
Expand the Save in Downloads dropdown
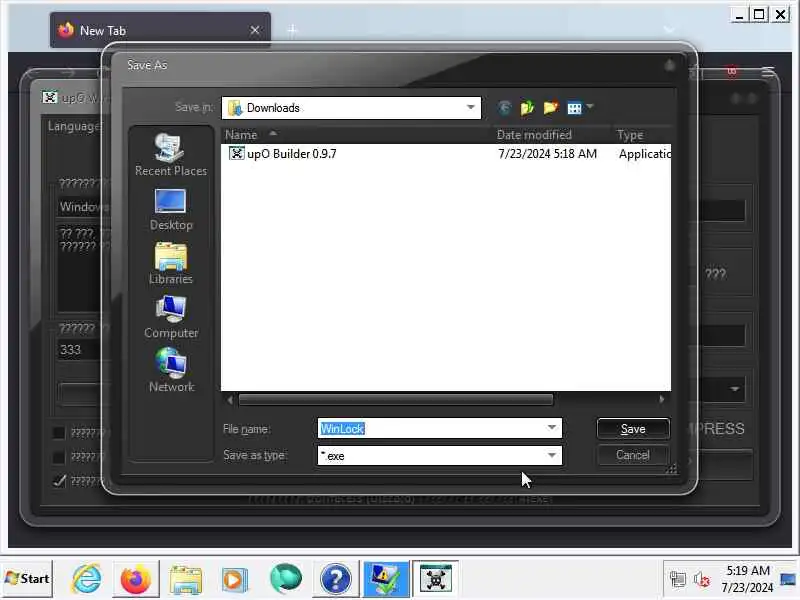pos(470,108)
